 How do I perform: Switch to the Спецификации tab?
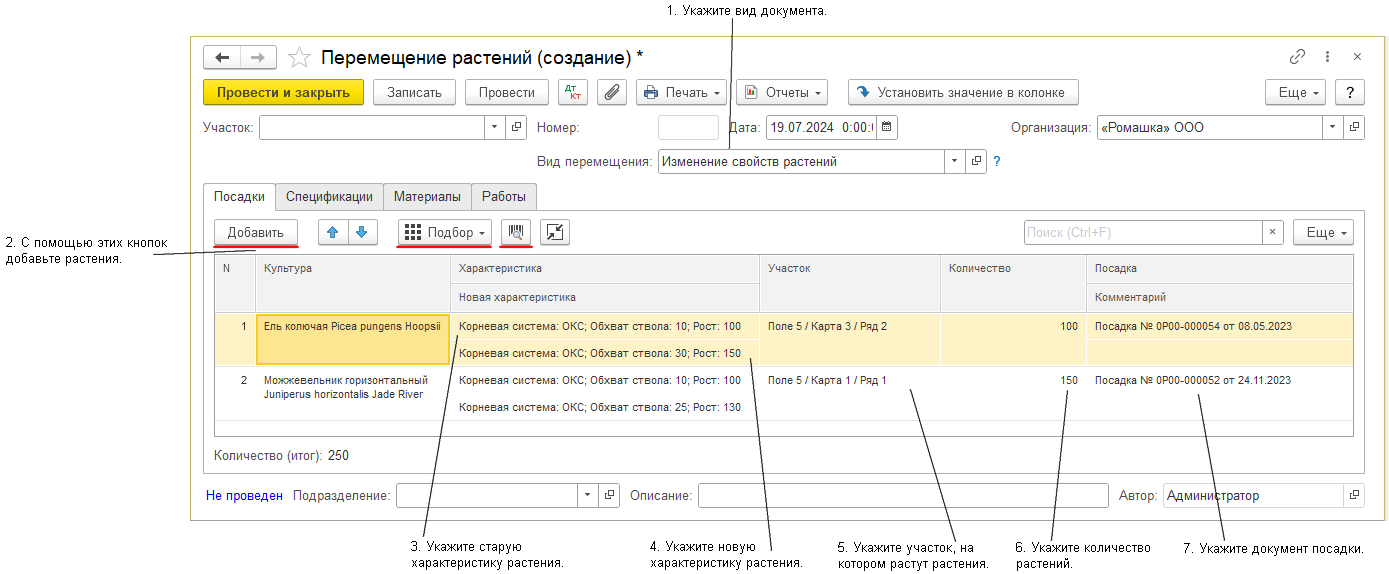pos(329,197)
